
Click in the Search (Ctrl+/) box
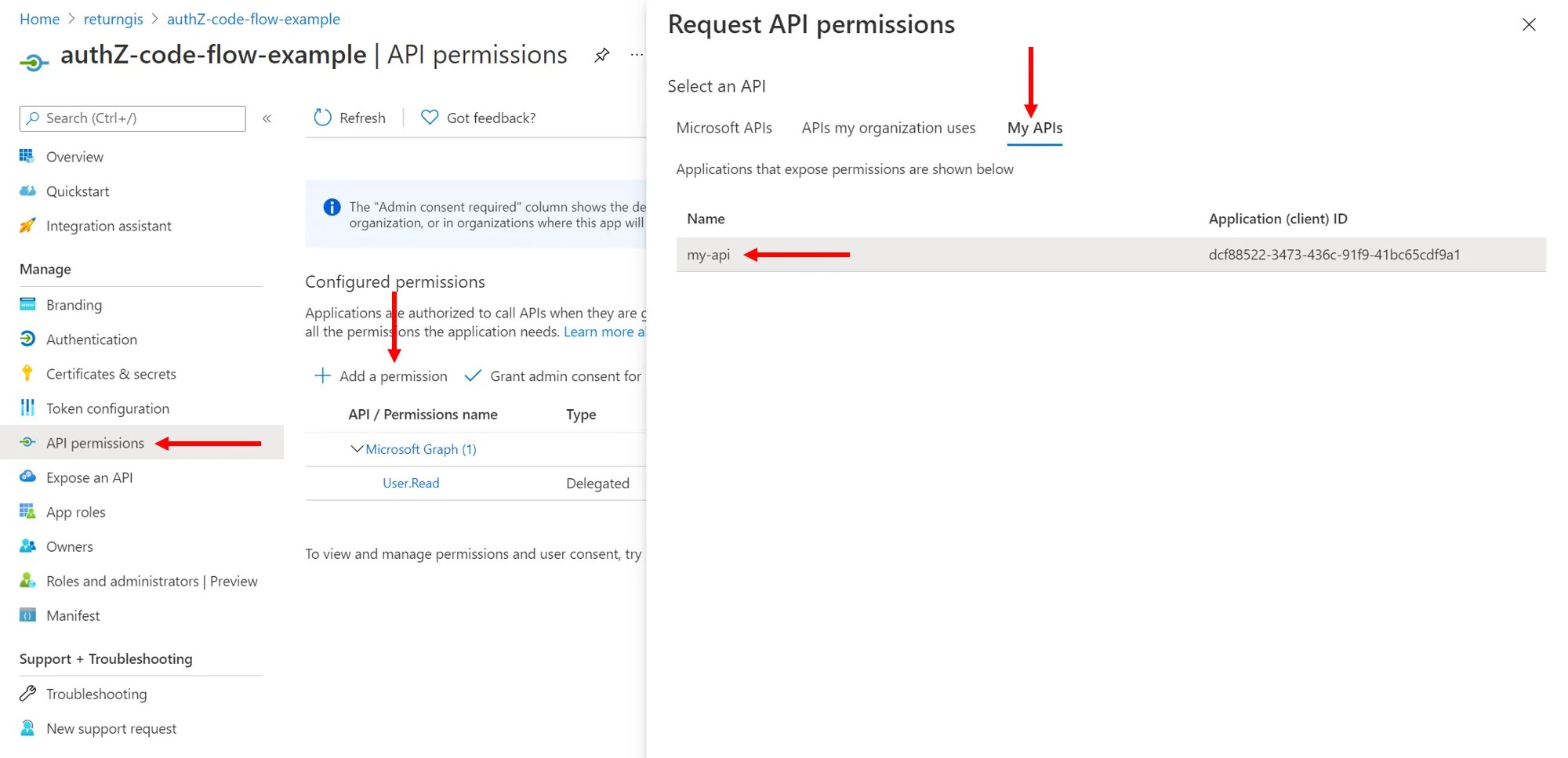tap(132, 118)
